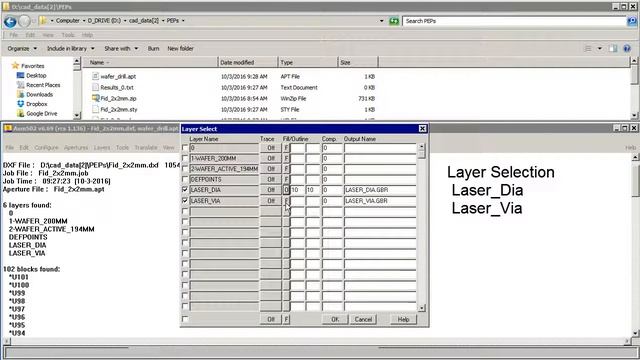Close the Layer Select dialog
The height and width of the screenshot is (360, 640).
pyautogui.click(x=422, y=129)
